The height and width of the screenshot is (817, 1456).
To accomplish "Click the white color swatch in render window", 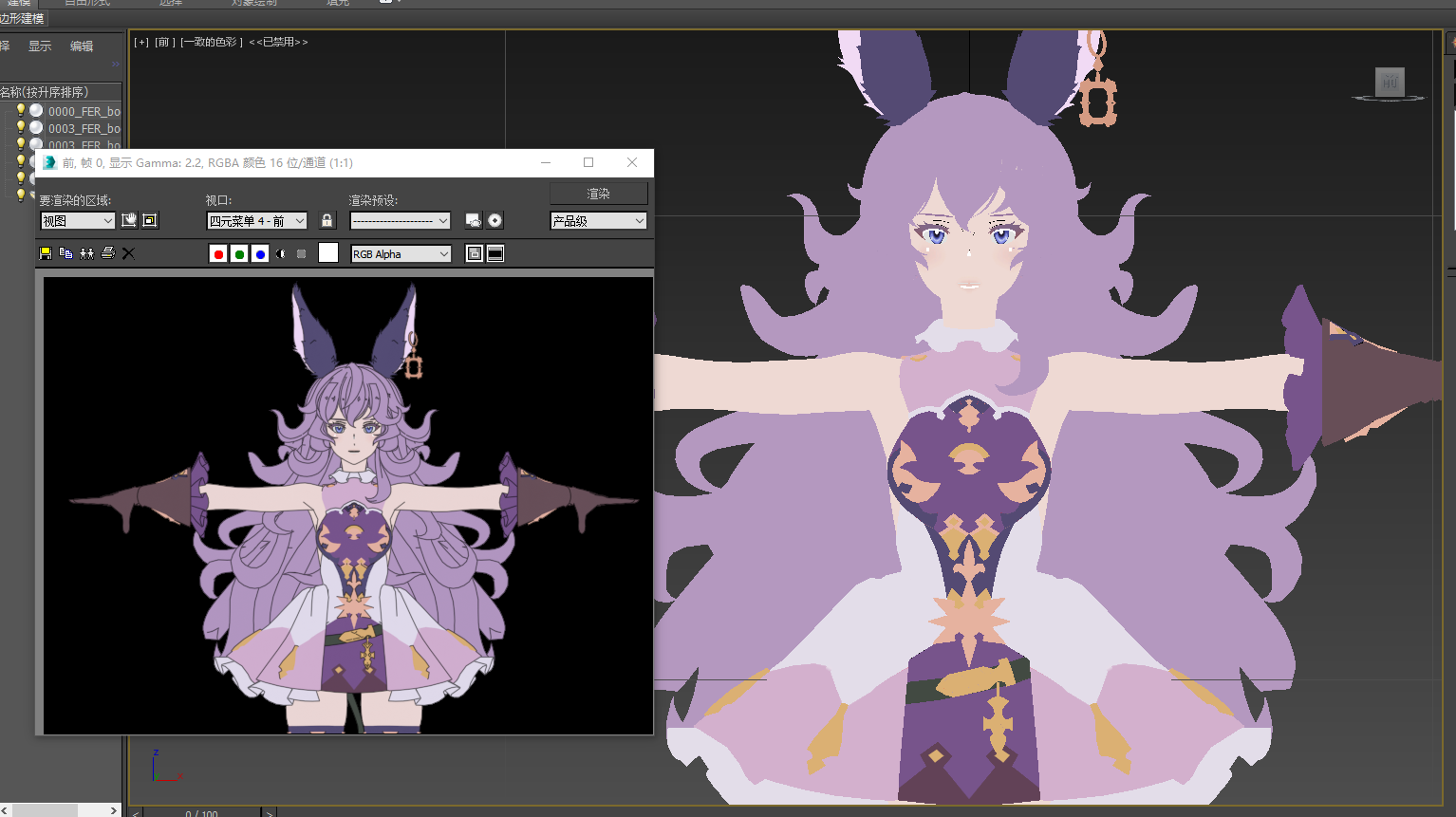I will (x=328, y=252).
